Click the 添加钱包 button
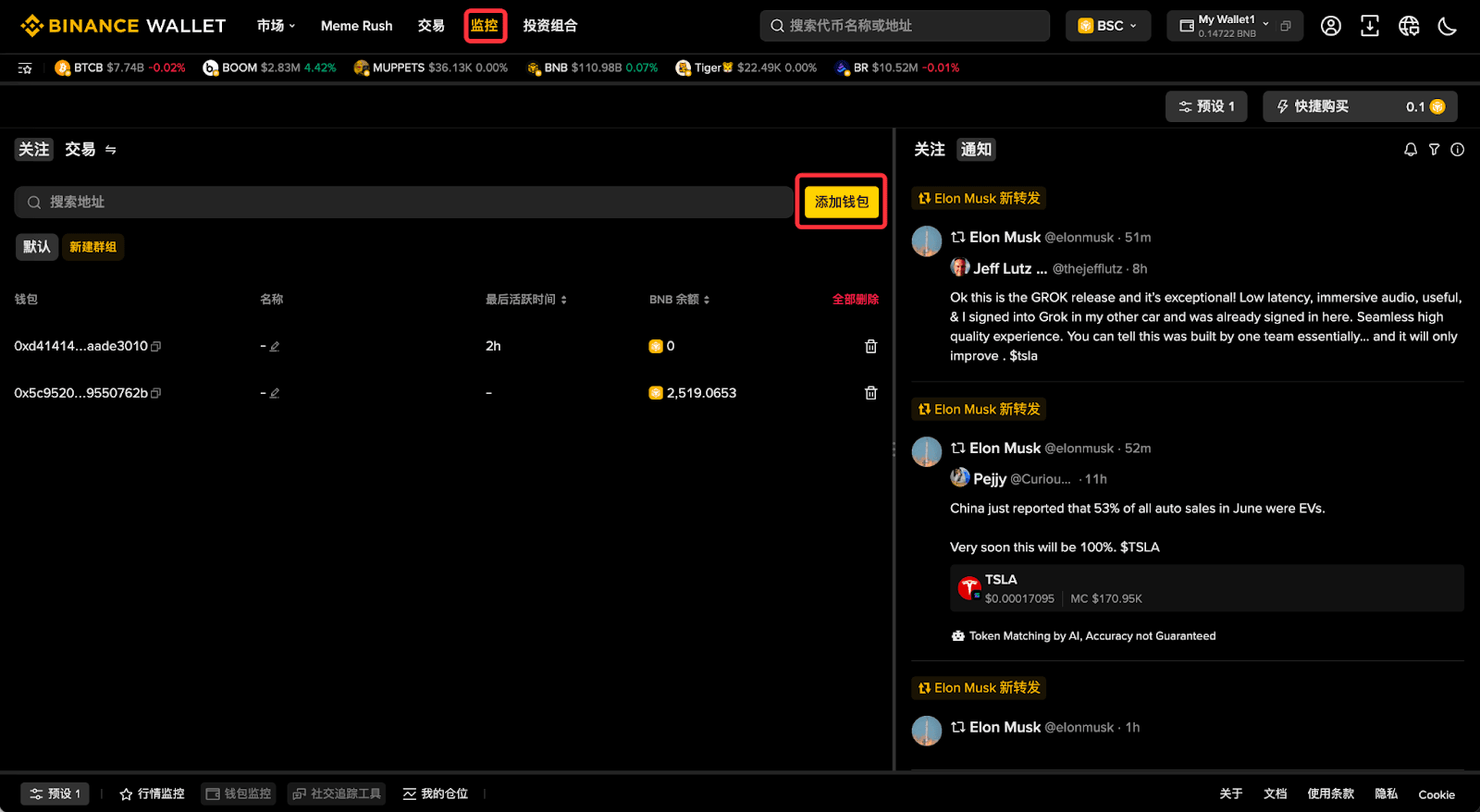This screenshot has width=1480, height=812. tap(842, 202)
